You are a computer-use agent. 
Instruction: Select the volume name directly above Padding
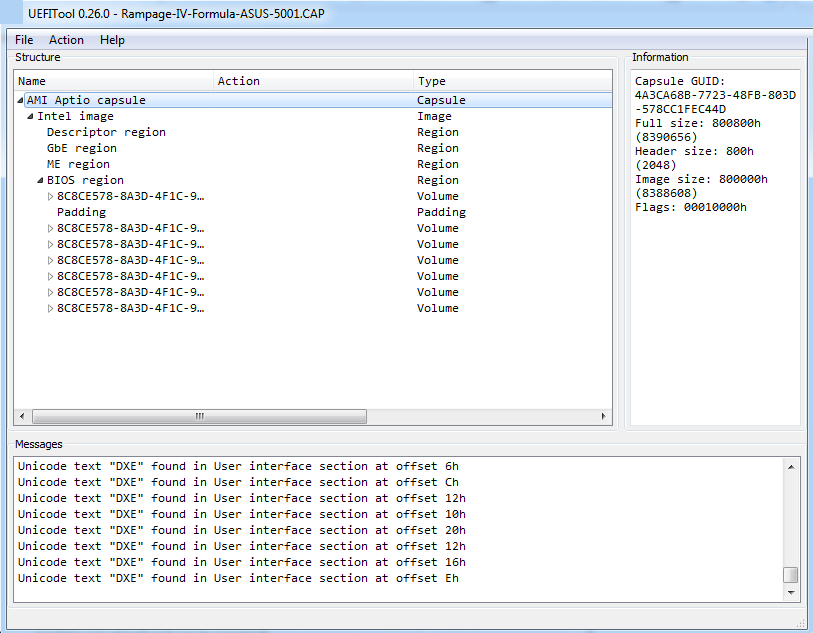point(131,196)
